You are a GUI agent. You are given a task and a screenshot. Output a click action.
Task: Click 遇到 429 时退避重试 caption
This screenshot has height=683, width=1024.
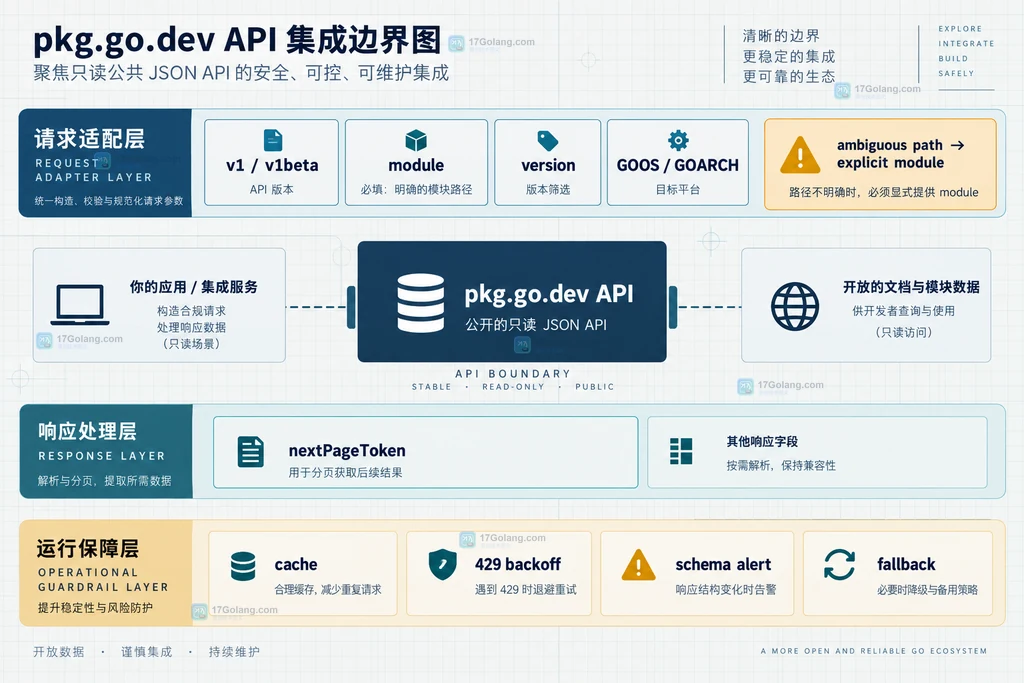pyautogui.click(x=526, y=590)
